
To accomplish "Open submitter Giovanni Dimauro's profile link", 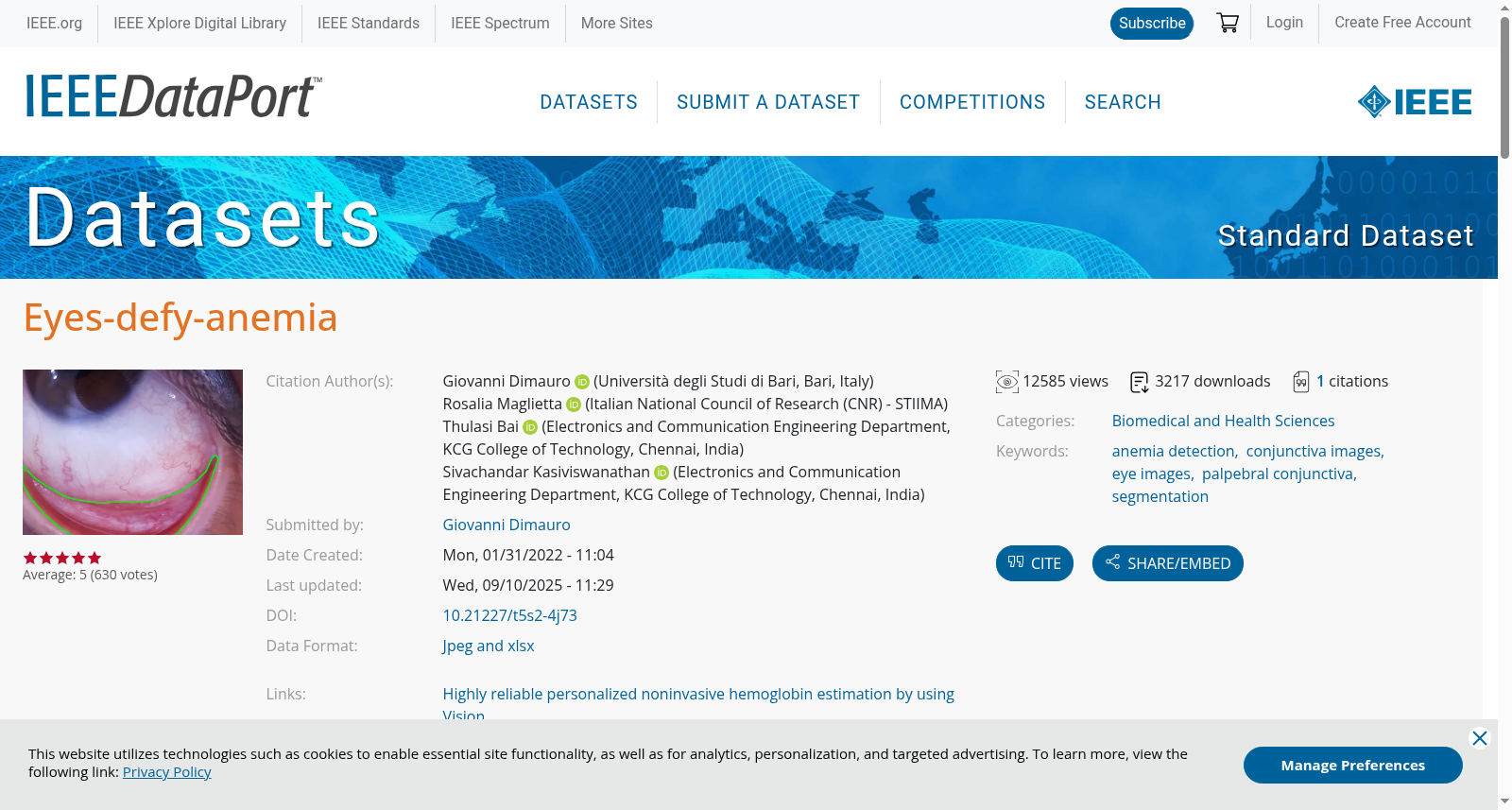I will [507, 525].
